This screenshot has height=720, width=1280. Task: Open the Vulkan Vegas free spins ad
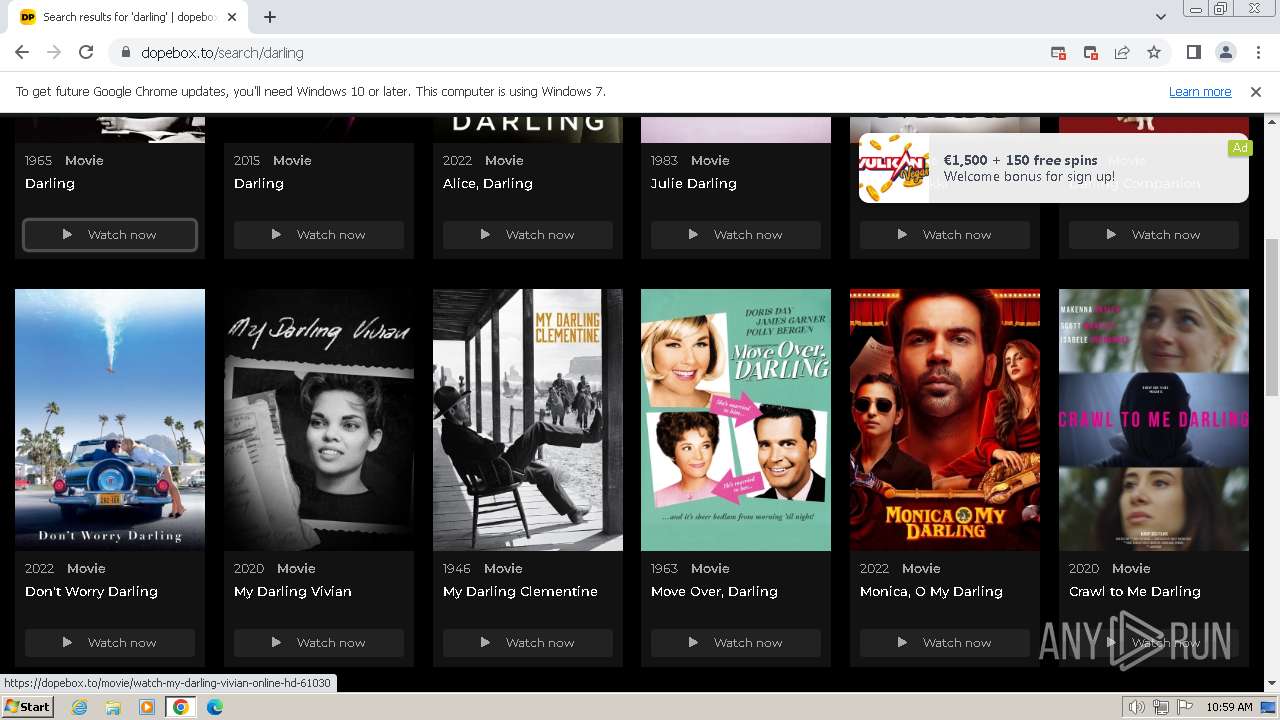pyautogui.click(x=1053, y=168)
